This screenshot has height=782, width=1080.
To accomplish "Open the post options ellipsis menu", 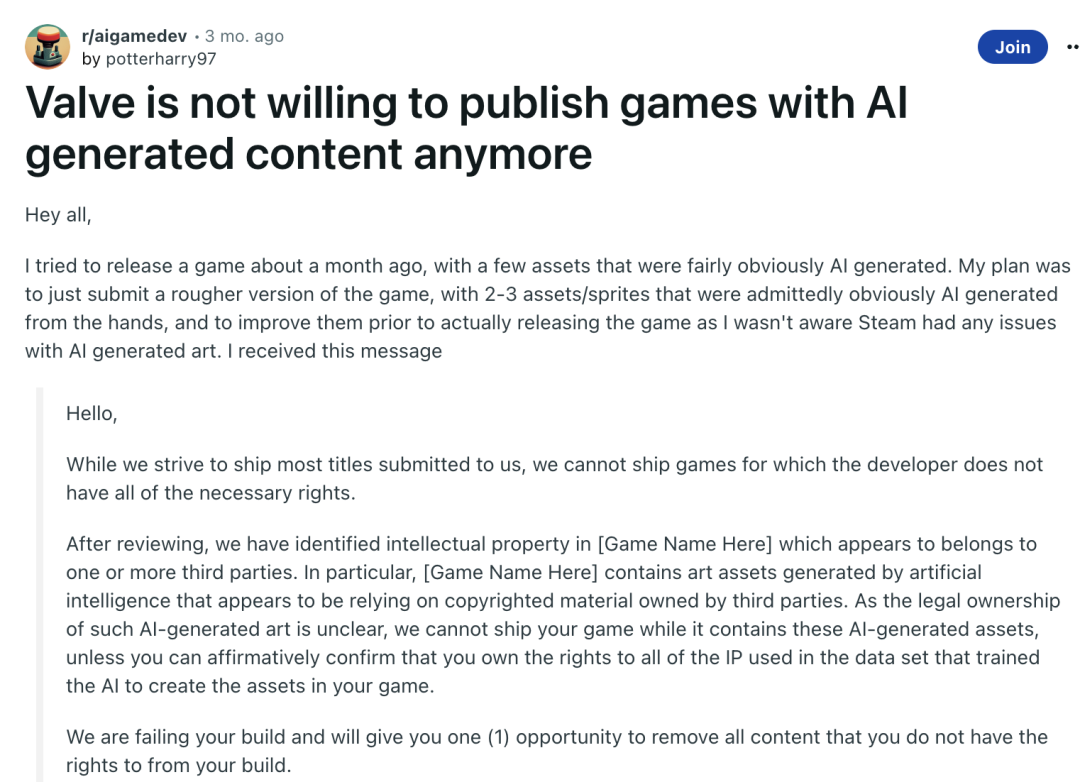I will pos(1073,47).
